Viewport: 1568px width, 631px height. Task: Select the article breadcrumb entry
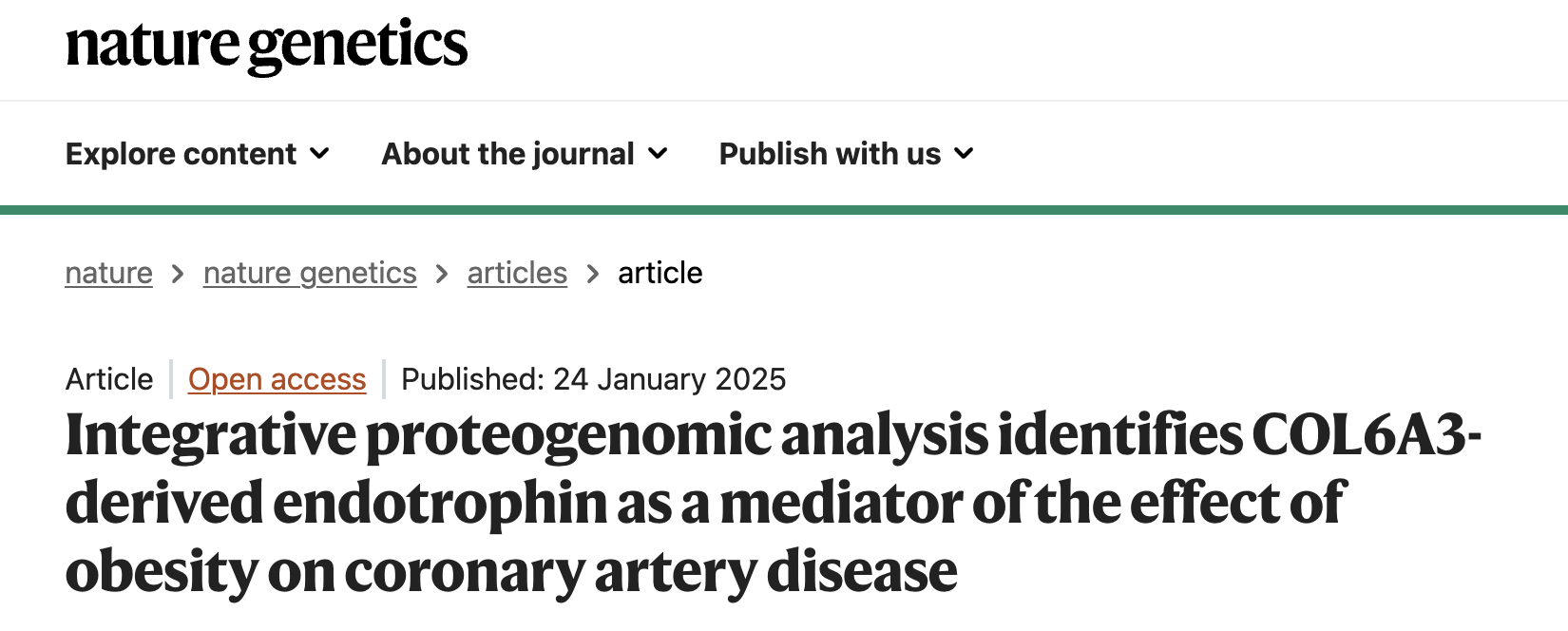(660, 274)
